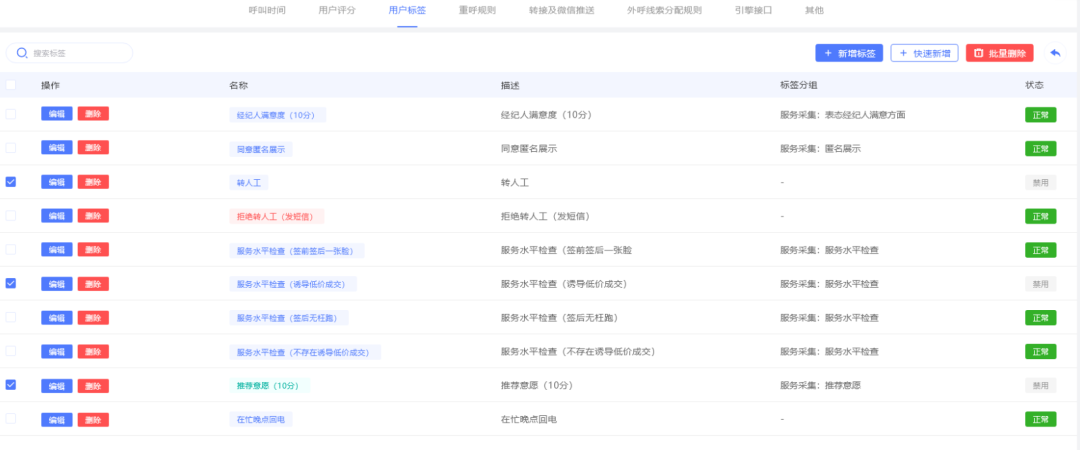
Task: Click the 正常 status badge of 经纪人满意度 row
Action: [1041, 114]
